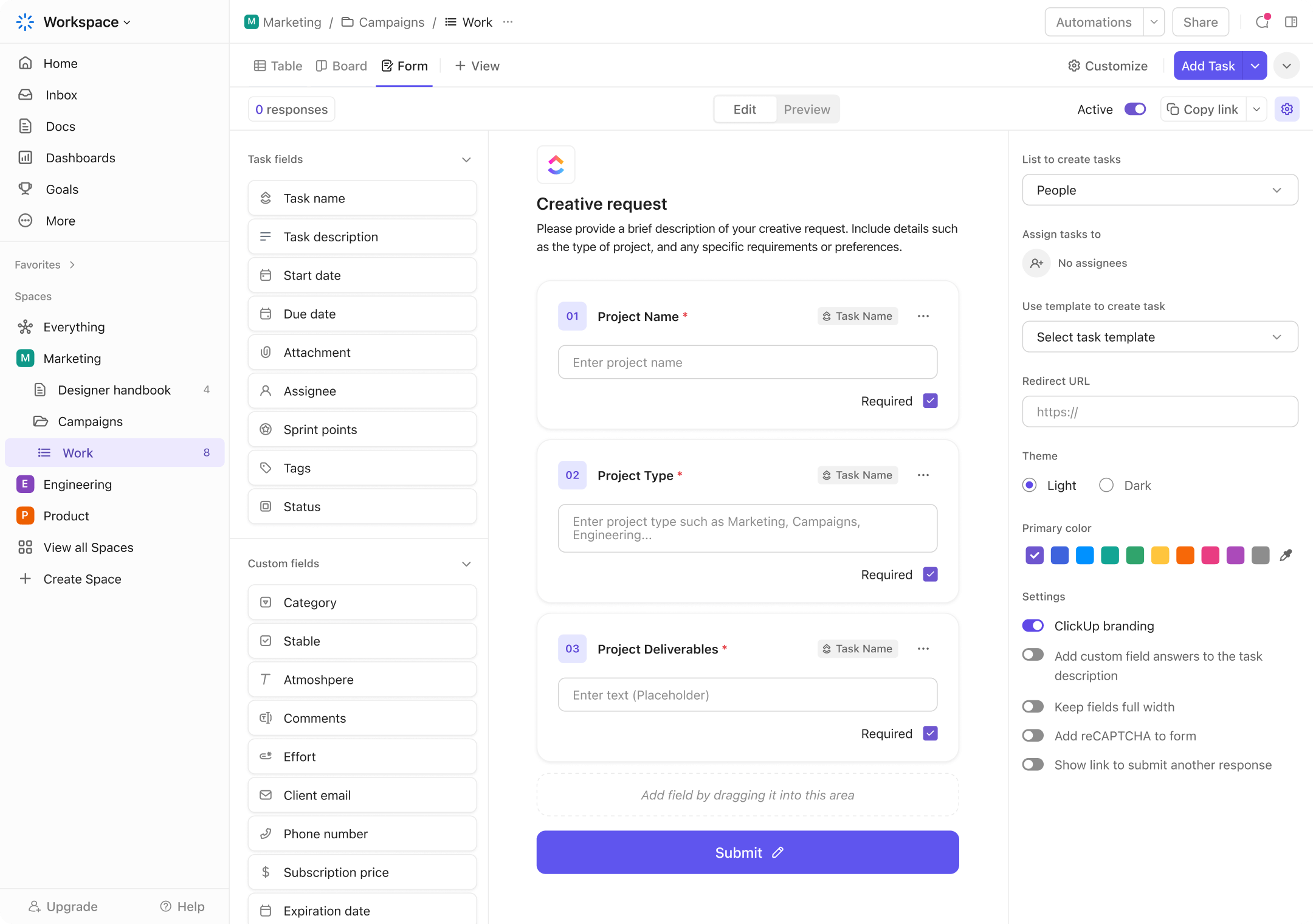Collapse the Task fields section
The width and height of the screenshot is (1313, 924).
coord(466,159)
